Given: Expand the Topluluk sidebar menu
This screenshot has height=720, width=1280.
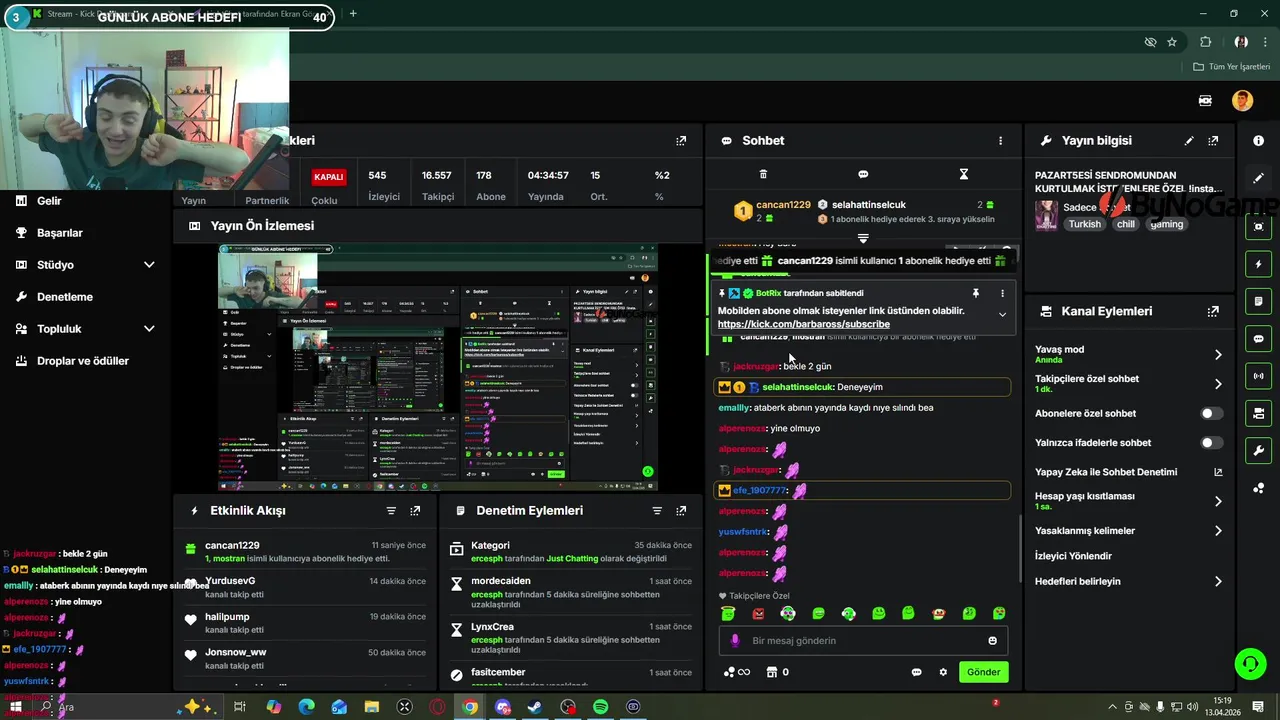Looking at the screenshot, I should pyautogui.click(x=149, y=329).
